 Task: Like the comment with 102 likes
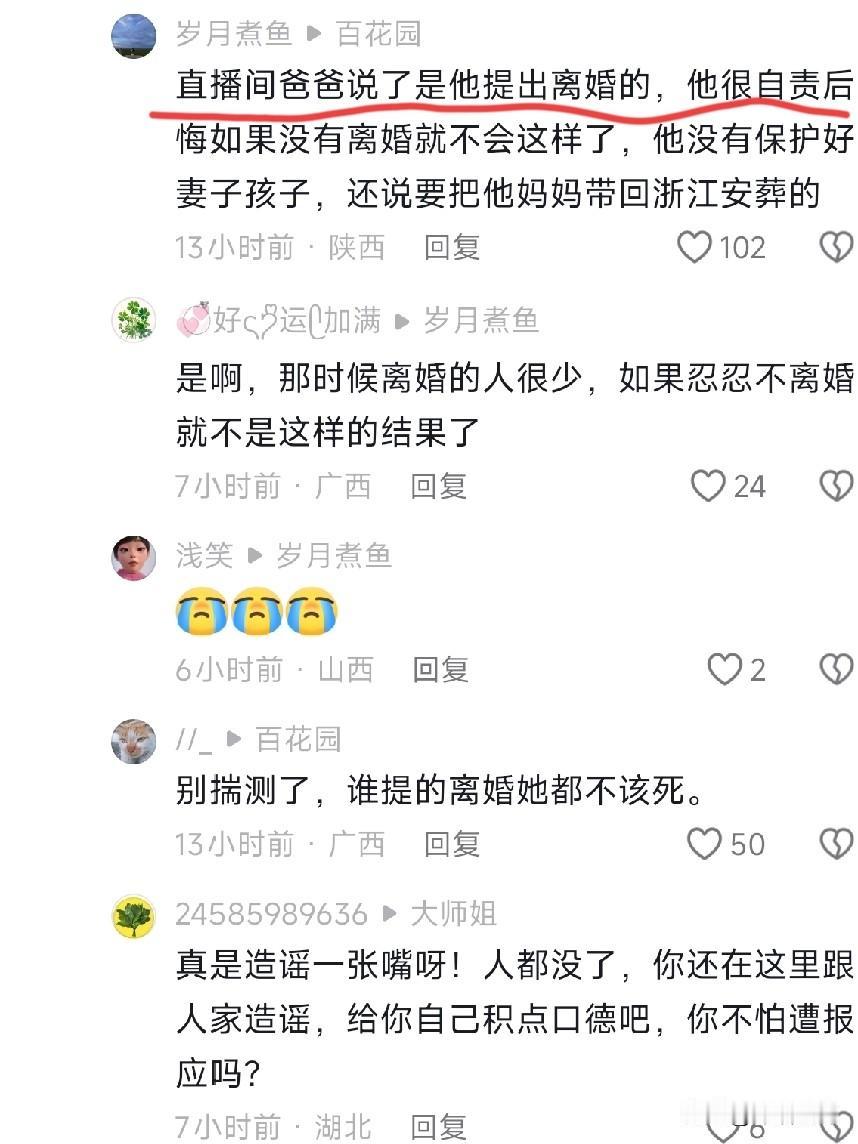pyautogui.click(x=694, y=247)
